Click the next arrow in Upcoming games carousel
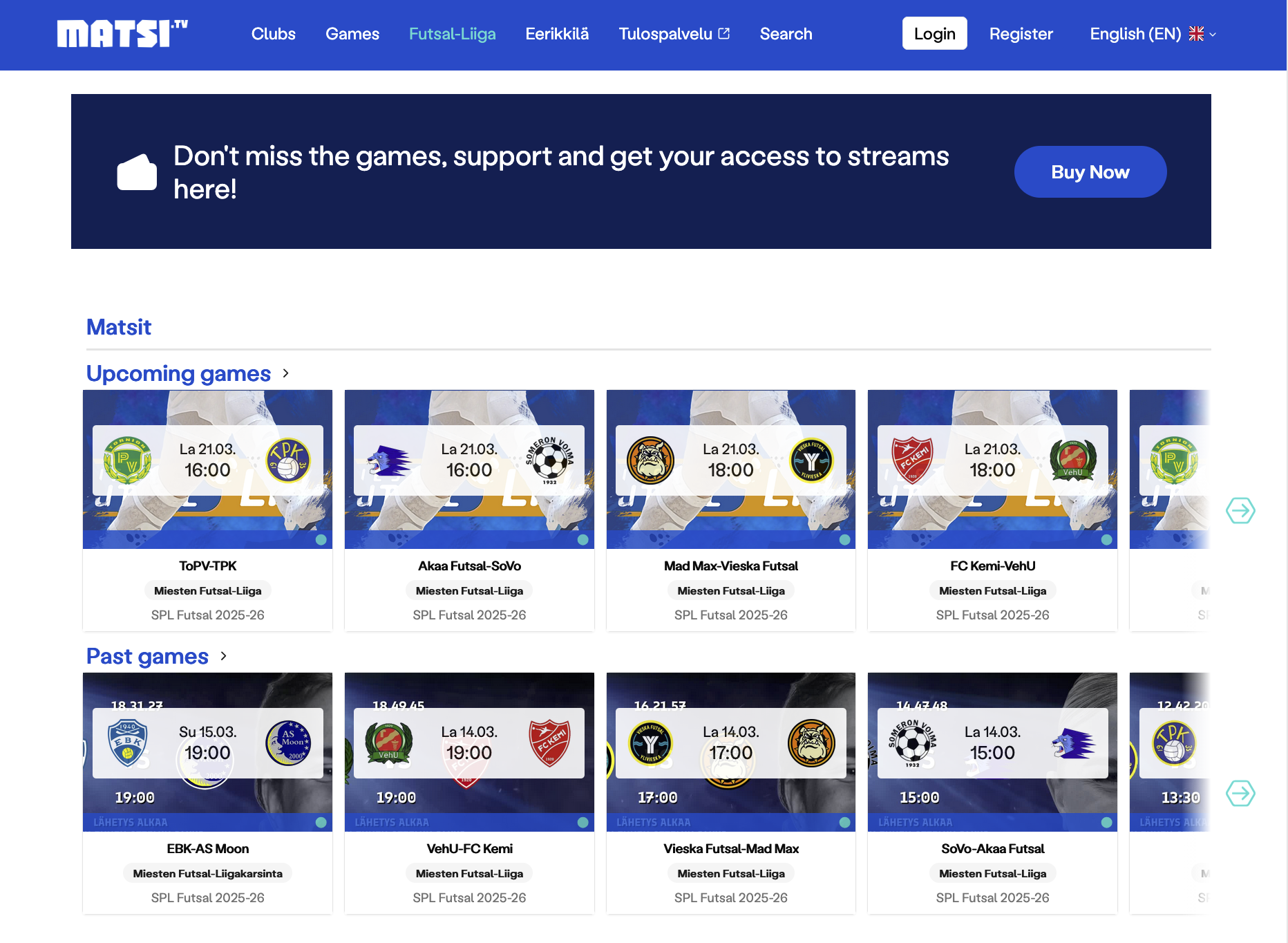This screenshot has width=1288, height=943. click(1240, 511)
